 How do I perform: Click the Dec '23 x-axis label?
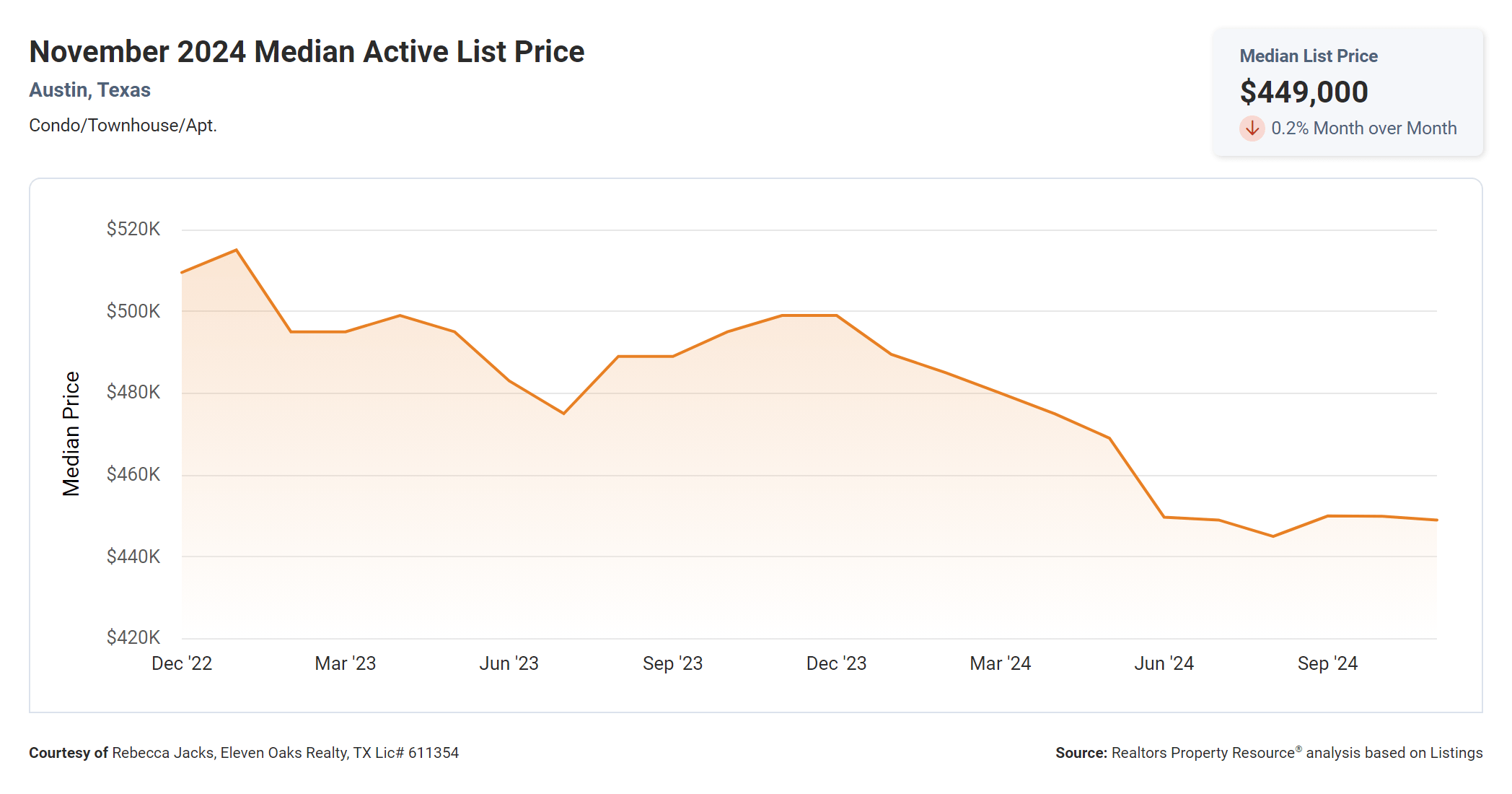[x=836, y=663]
